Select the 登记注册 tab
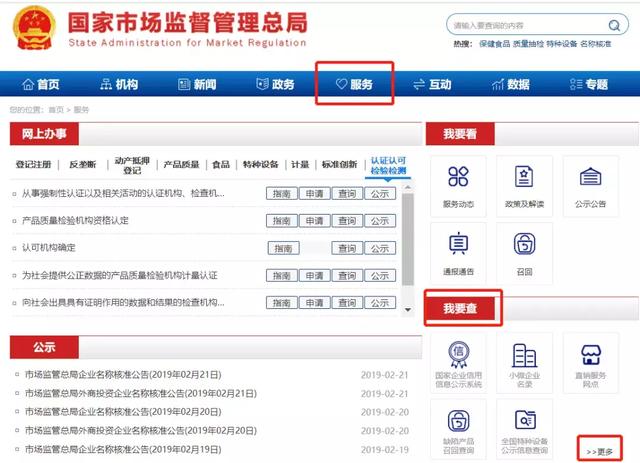640x463 pixels. [33, 165]
